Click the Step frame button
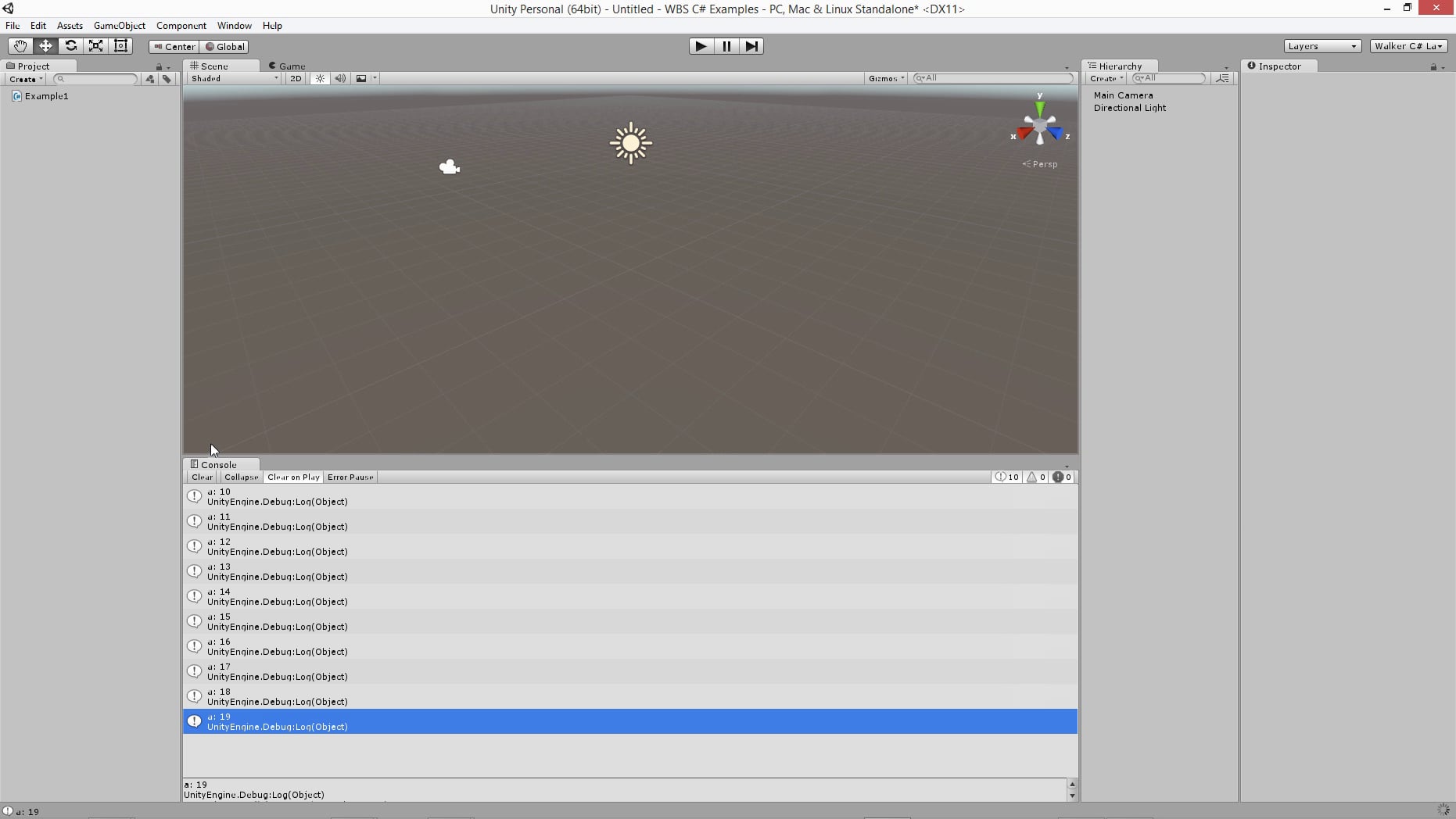This screenshot has width=1456, height=819. (x=751, y=46)
